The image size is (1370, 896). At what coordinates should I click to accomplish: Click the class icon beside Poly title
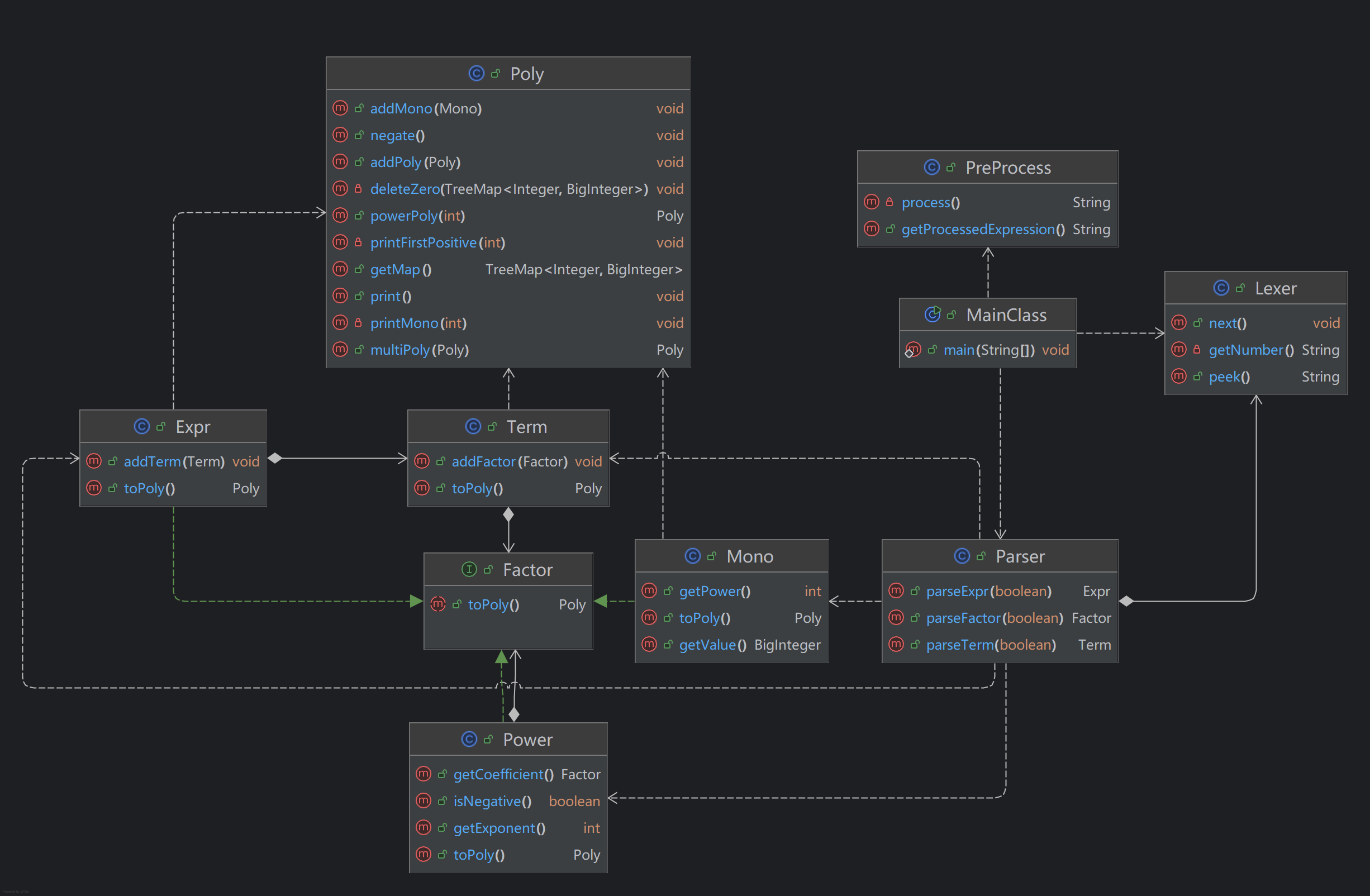[476, 74]
